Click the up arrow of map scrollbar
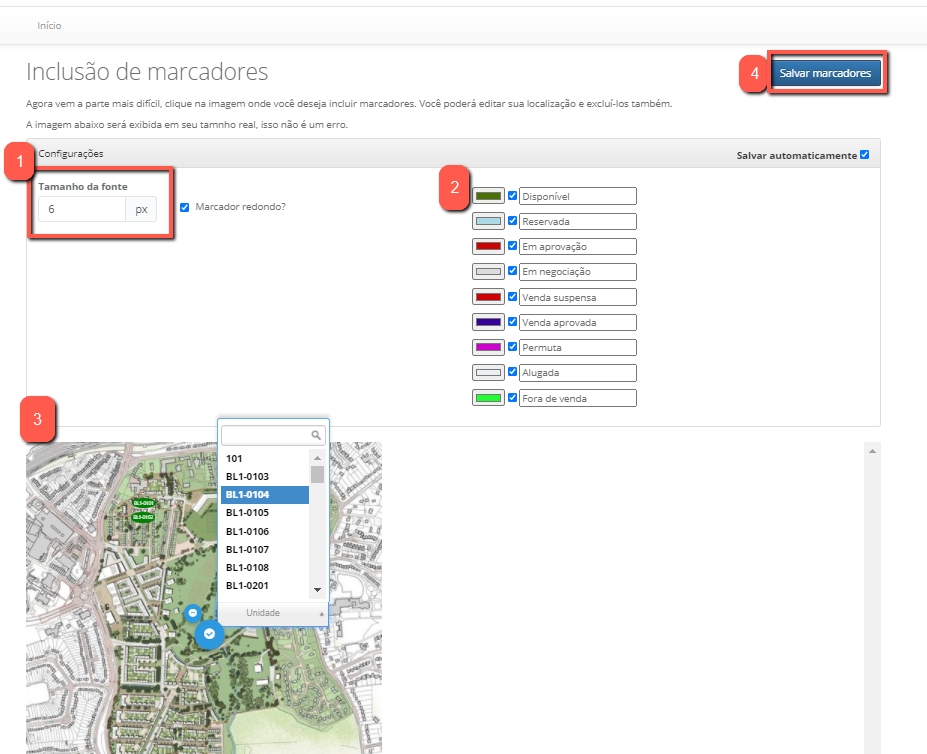The height and width of the screenshot is (754, 927). (x=872, y=453)
